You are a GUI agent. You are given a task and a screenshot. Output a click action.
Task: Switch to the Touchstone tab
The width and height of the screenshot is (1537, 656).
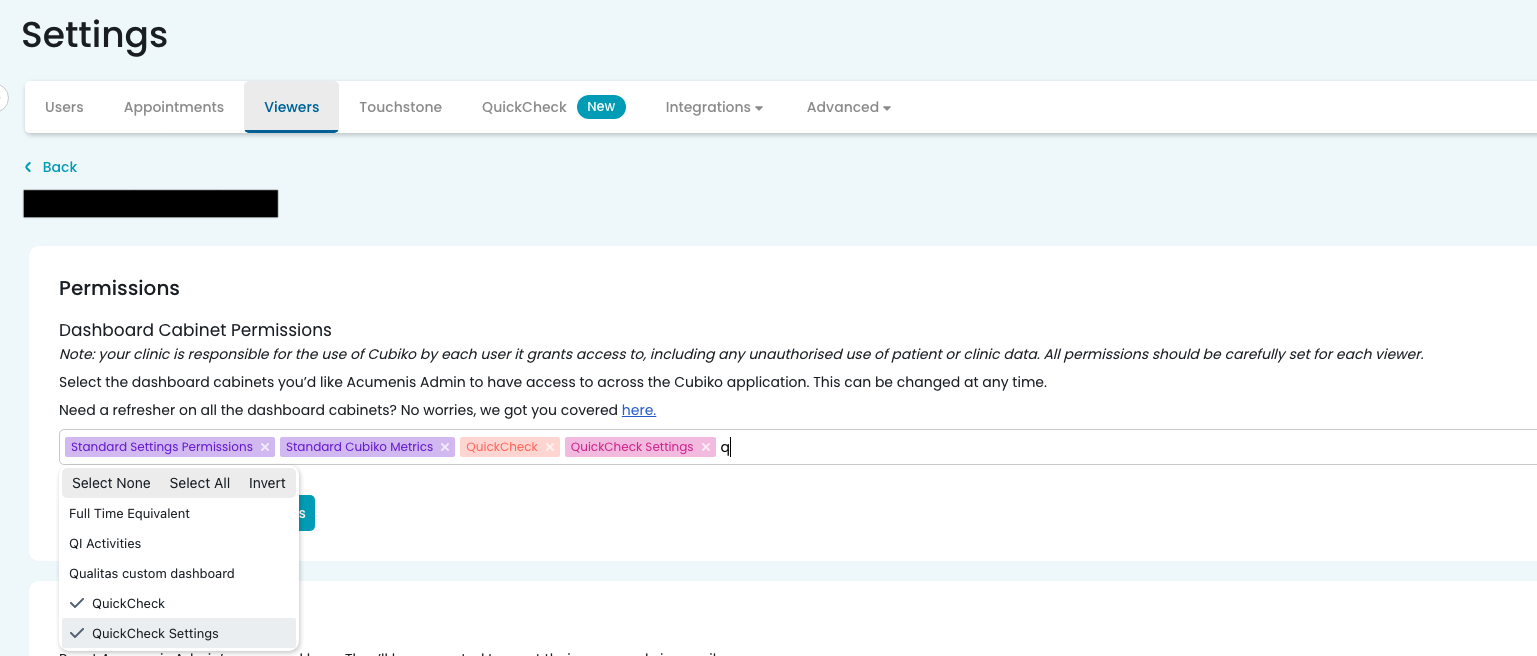click(x=400, y=106)
